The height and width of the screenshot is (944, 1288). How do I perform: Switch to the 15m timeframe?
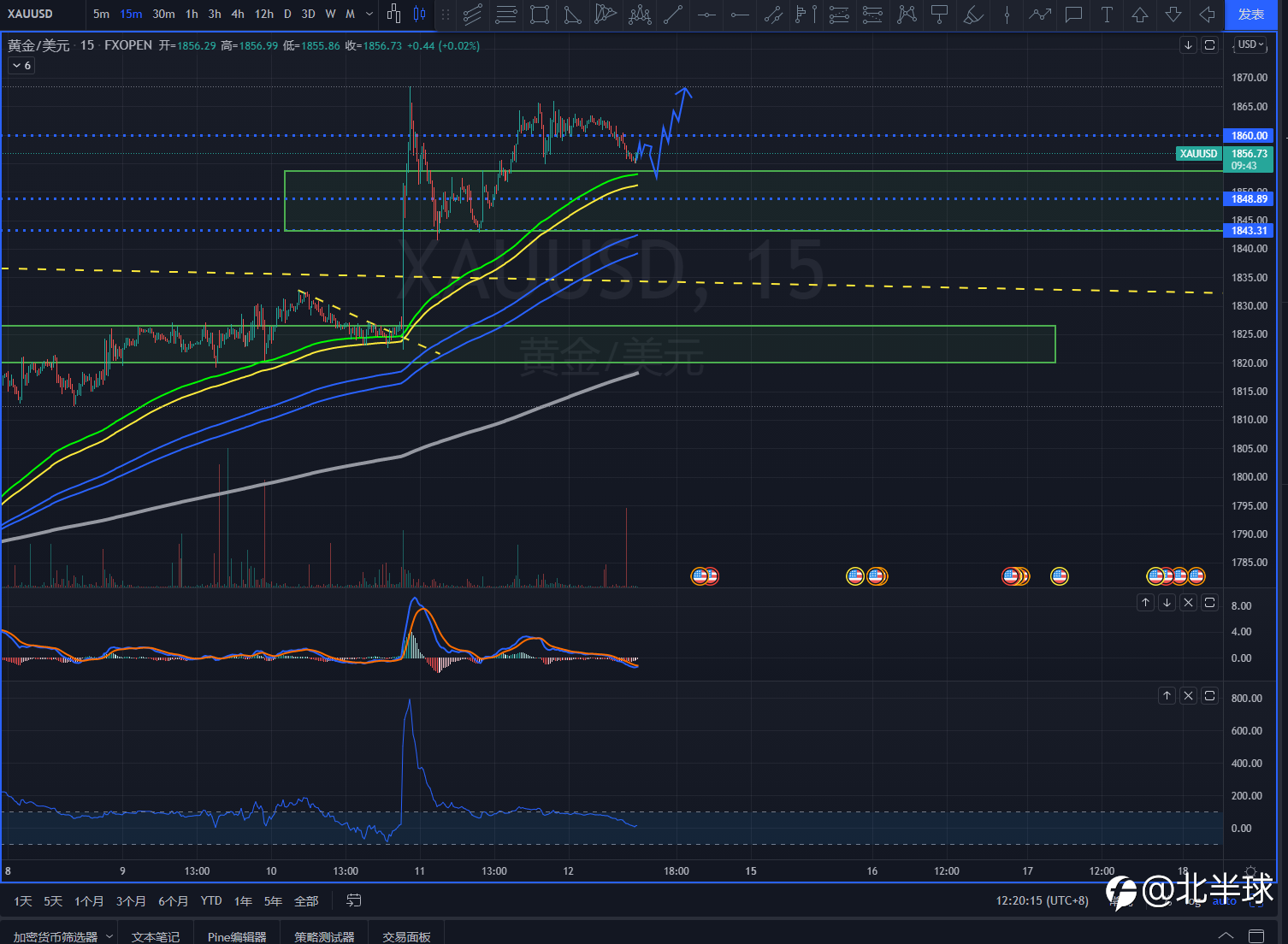[131, 14]
